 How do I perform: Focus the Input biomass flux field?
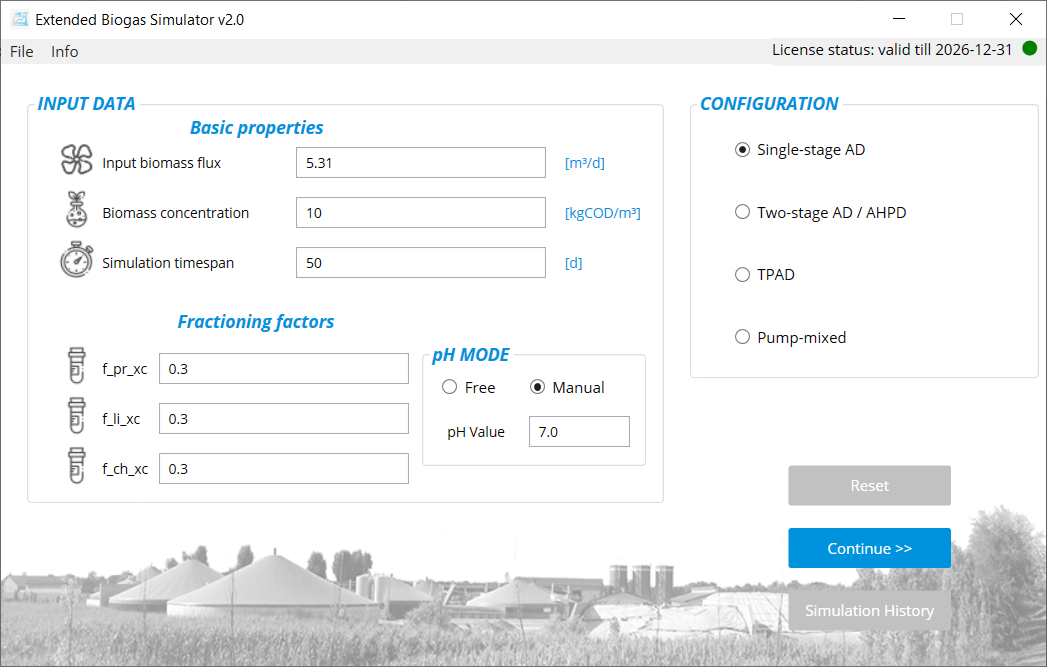pyautogui.click(x=421, y=162)
